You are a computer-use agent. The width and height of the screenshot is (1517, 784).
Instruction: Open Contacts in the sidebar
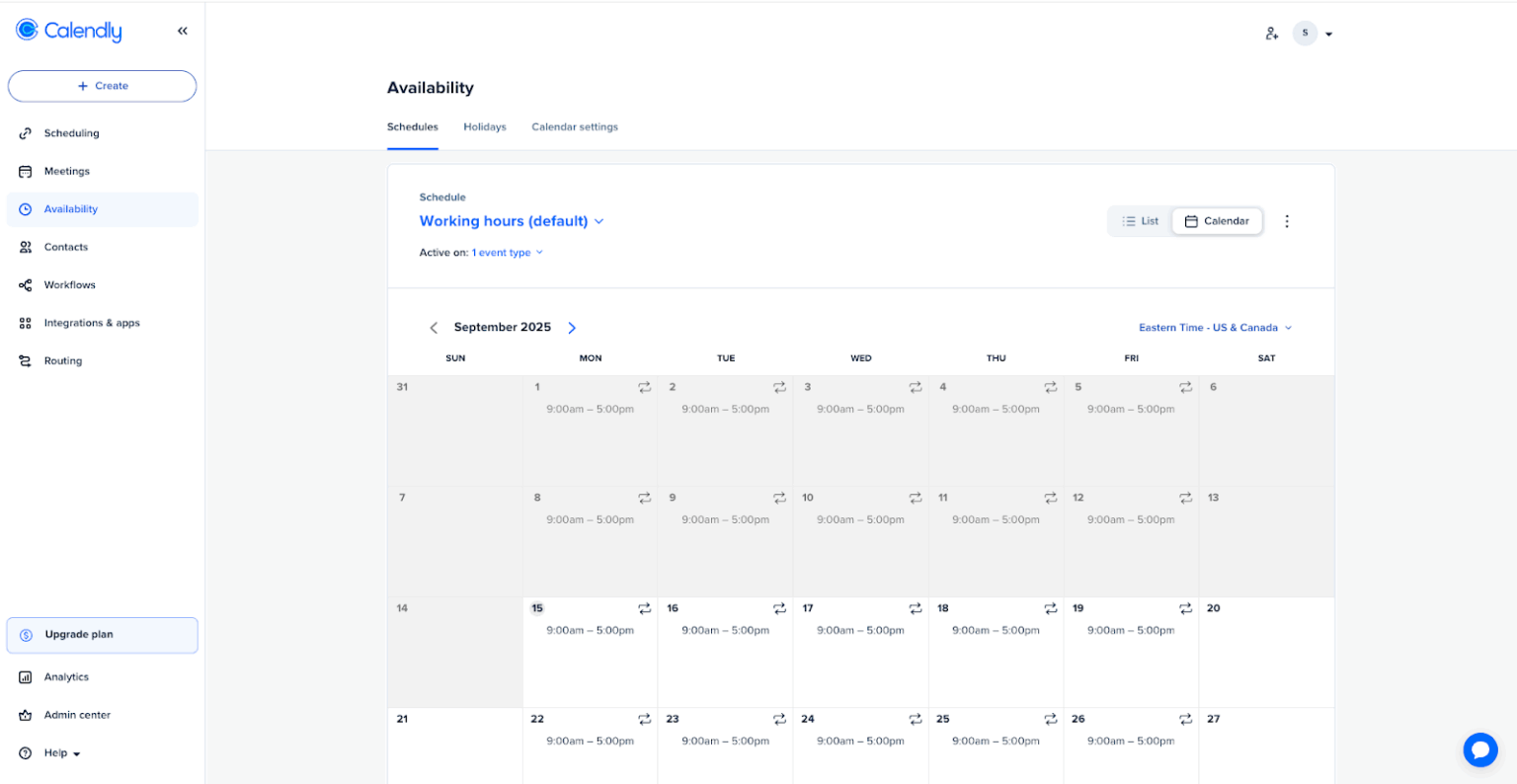tap(103, 247)
